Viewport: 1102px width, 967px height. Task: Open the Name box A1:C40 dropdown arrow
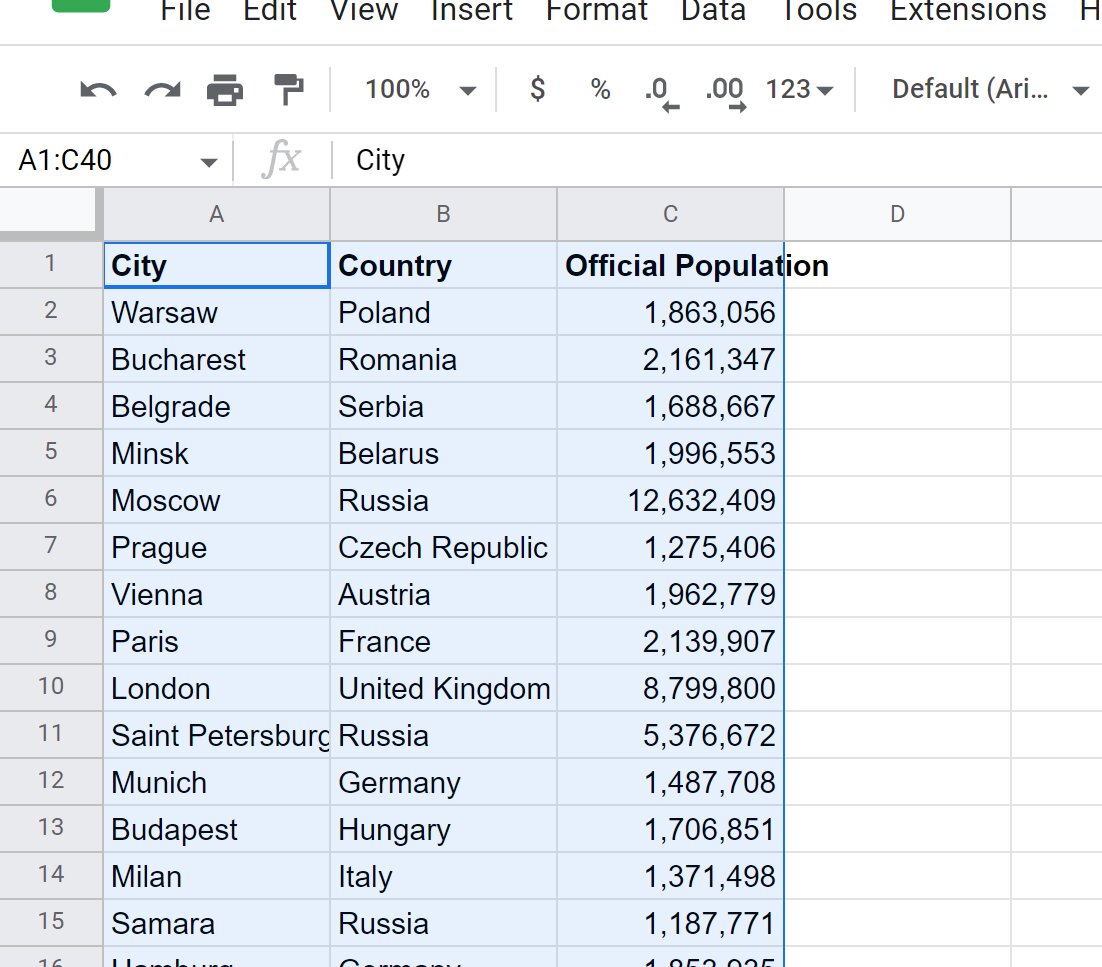pos(208,162)
